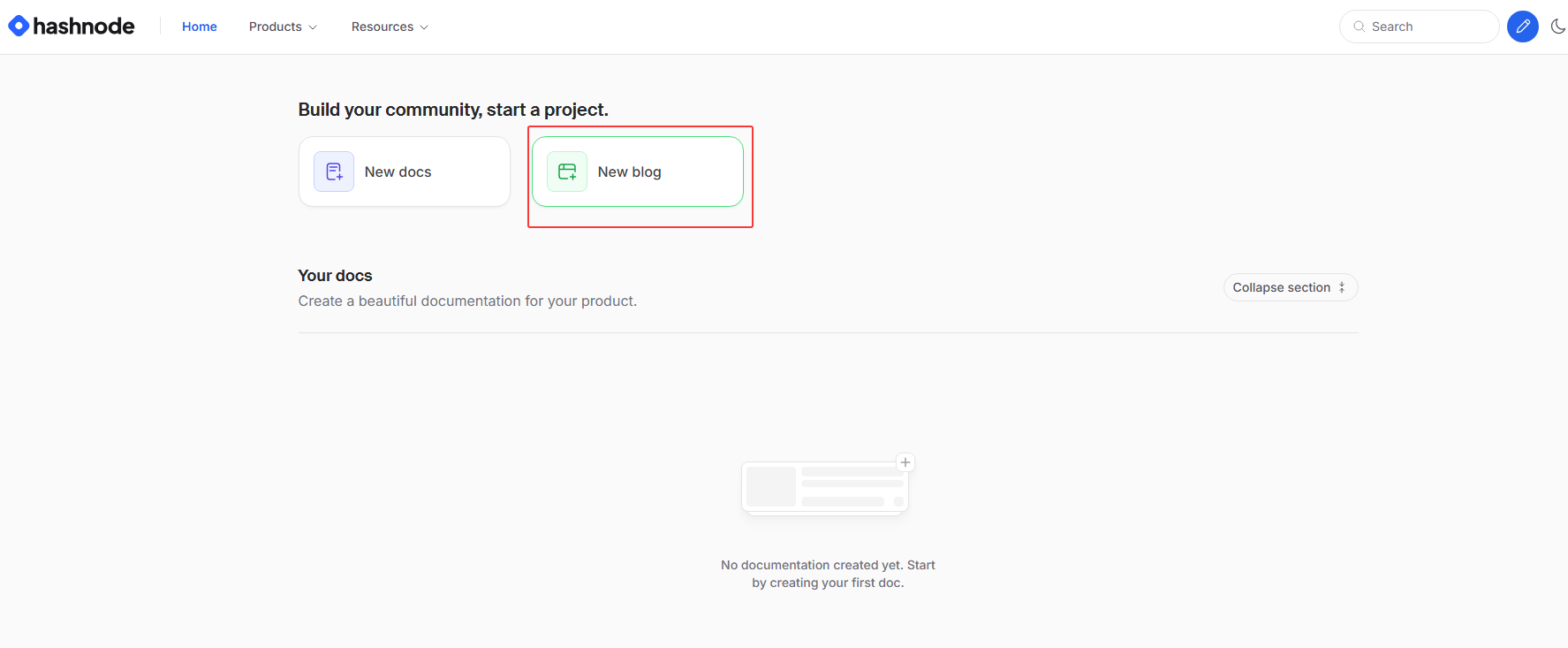This screenshot has width=1568, height=648.
Task: Click the magnifying glass search icon
Action: click(x=1360, y=27)
